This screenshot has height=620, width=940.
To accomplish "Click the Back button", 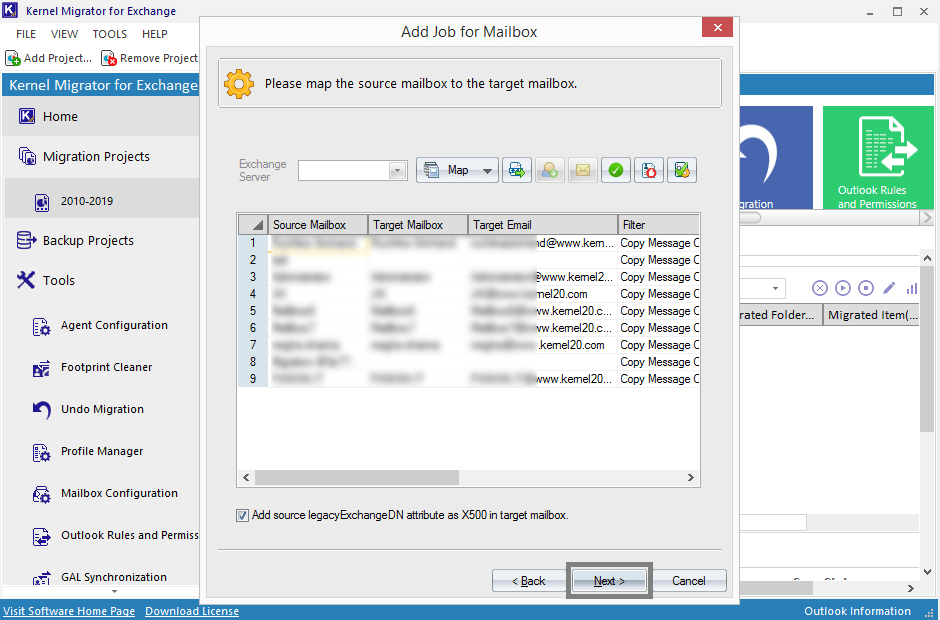I will (529, 580).
